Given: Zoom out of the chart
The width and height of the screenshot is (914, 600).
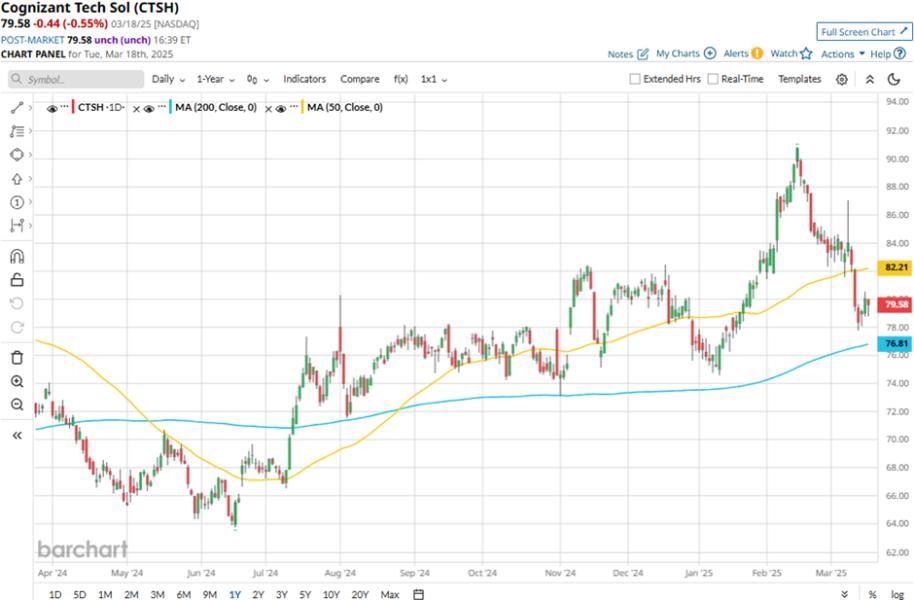Looking at the screenshot, I should [17, 404].
